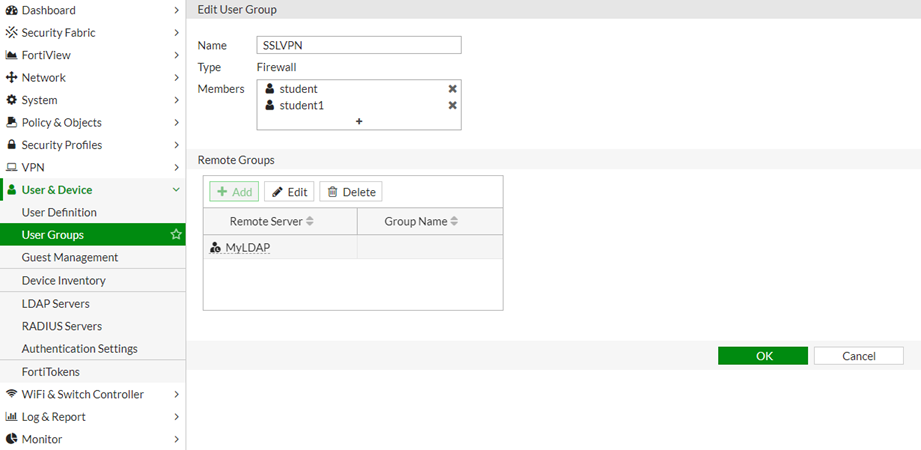The height and width of the screenshot is (450, 921).
Task: Click the Security Fabric icon
Action: pyautogui.click(x=12, y=33)
